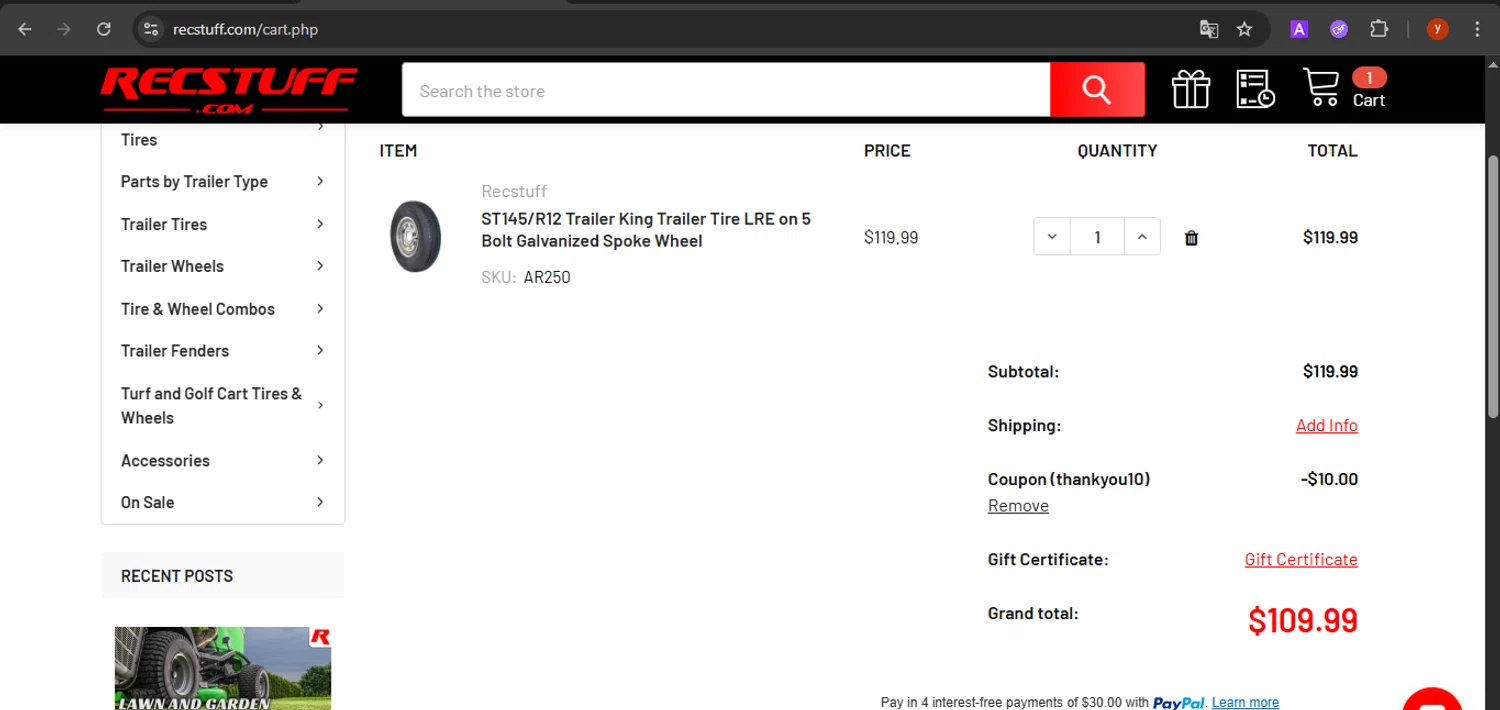Open the Trailer Tires category
1500x710 pixels.
point(164,224)
